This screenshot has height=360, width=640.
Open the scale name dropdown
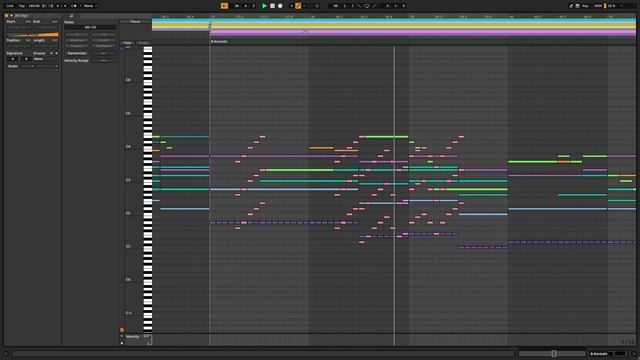(47, 66)
